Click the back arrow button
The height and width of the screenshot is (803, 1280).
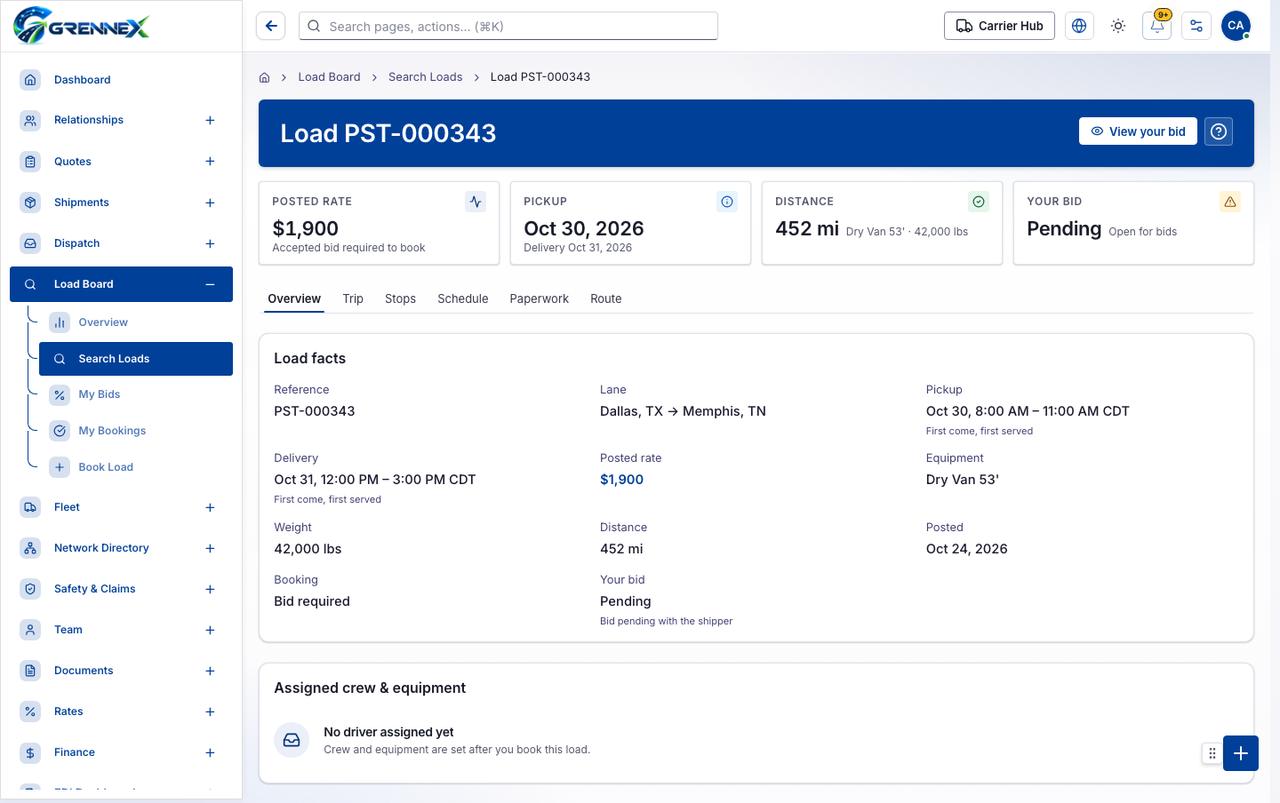270,26
